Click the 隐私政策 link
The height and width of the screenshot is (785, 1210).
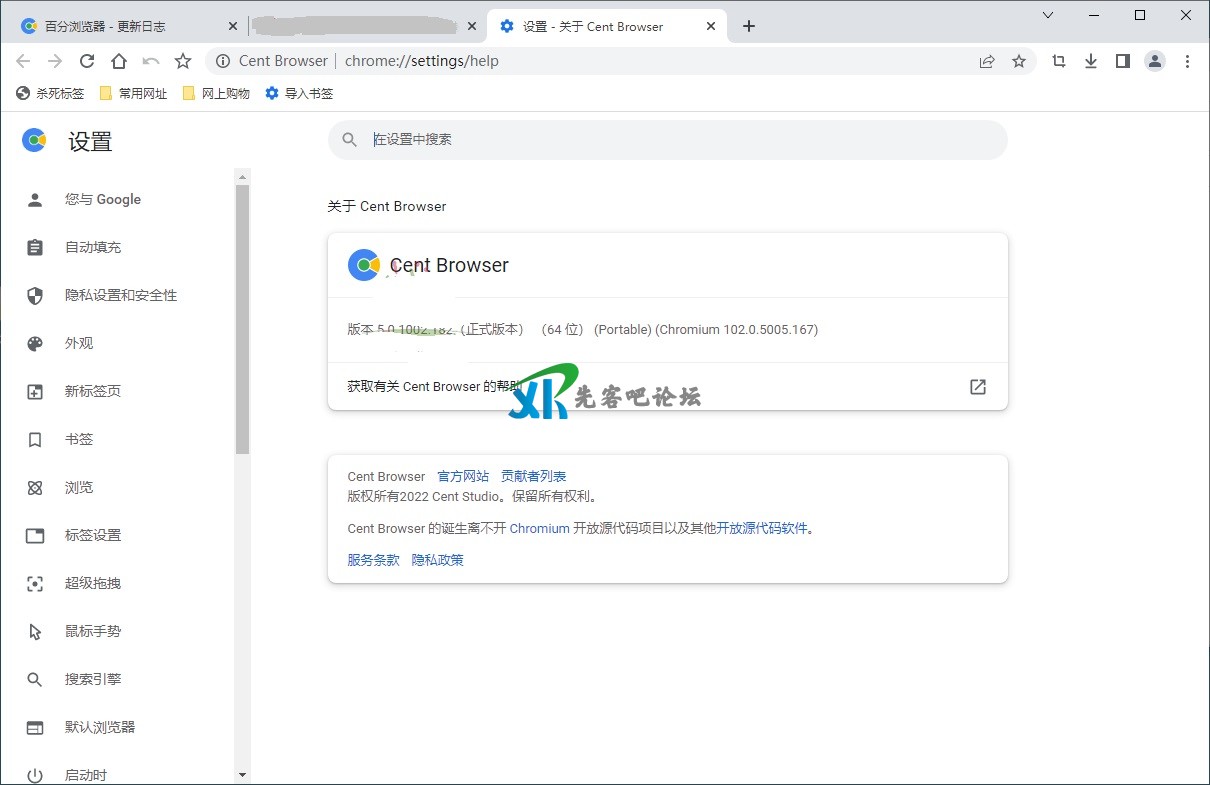(438, 560)
